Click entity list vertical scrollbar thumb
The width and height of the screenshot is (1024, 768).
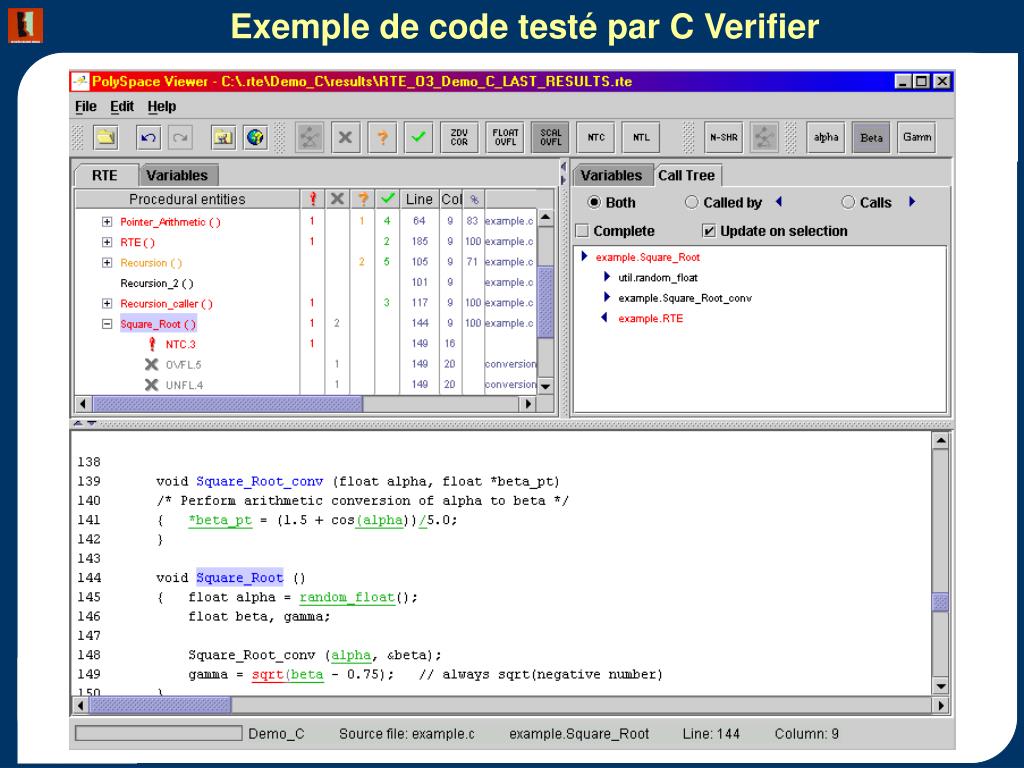(x=545, y=302)
